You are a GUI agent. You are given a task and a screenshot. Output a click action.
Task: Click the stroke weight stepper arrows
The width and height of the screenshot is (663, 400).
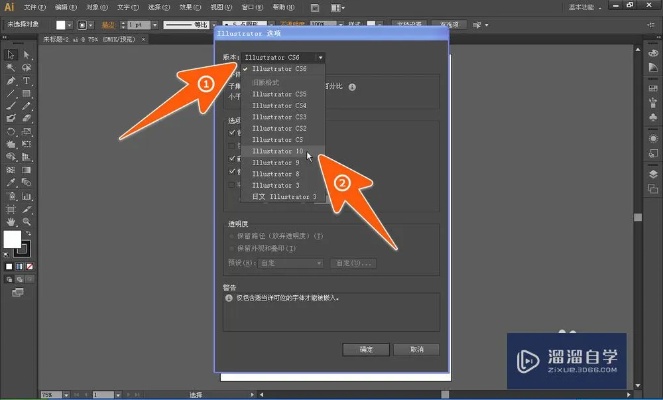[123, 25]
